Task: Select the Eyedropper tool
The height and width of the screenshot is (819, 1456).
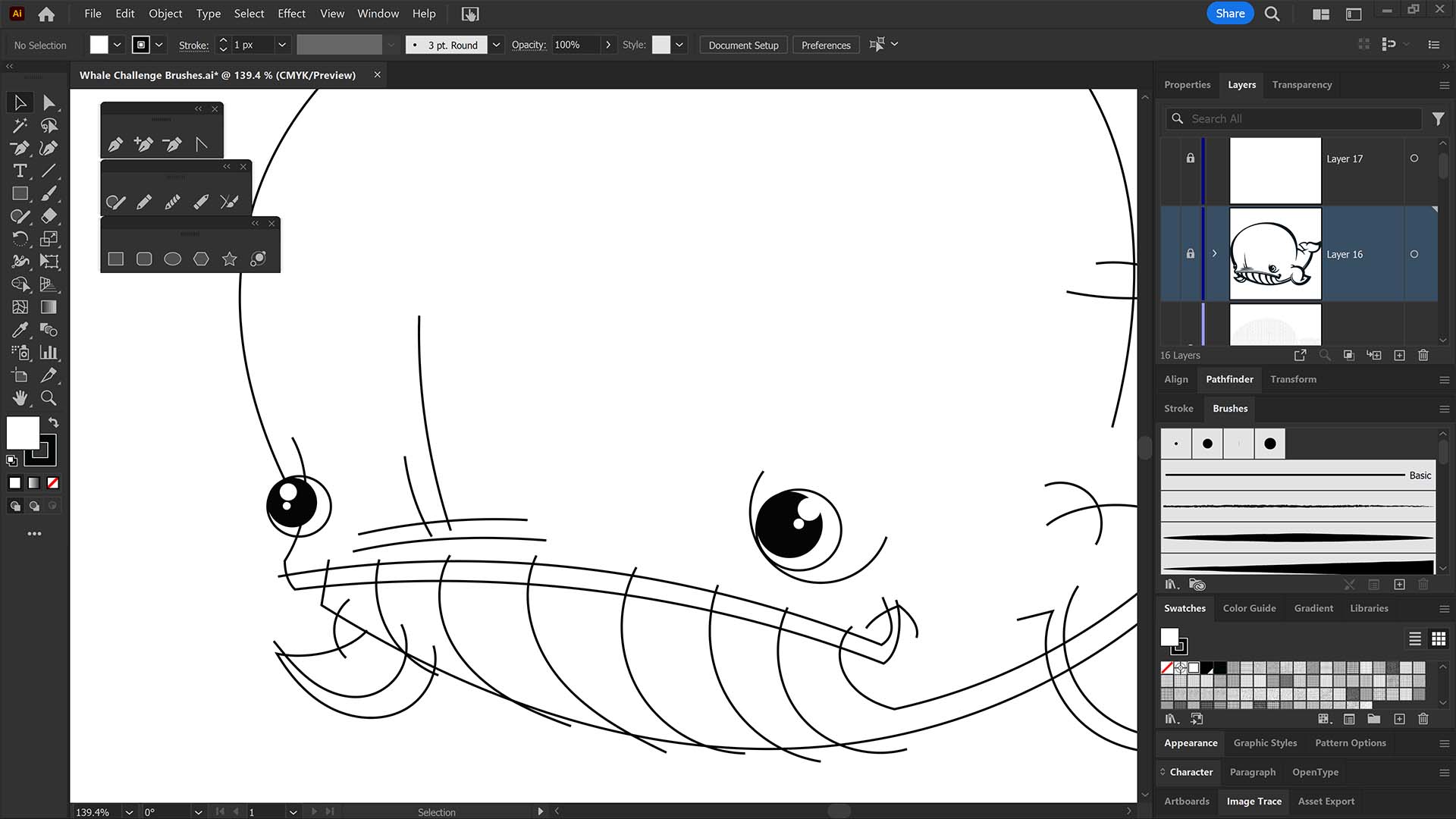Action: tap(20, 330)
